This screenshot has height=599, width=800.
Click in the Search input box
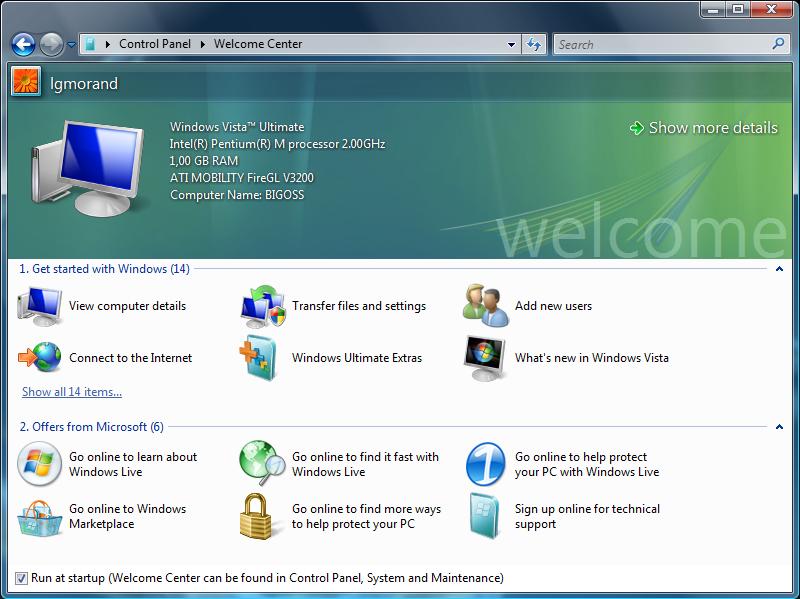(x=662, y=44)
